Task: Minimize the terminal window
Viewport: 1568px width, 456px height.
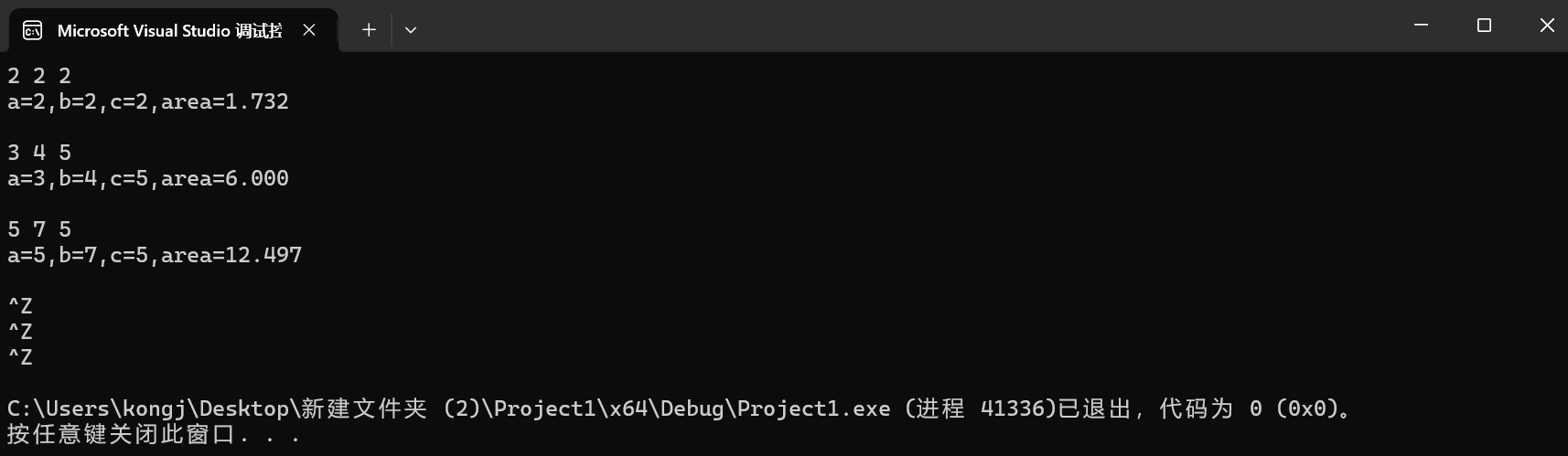Action: point(1421,26)
